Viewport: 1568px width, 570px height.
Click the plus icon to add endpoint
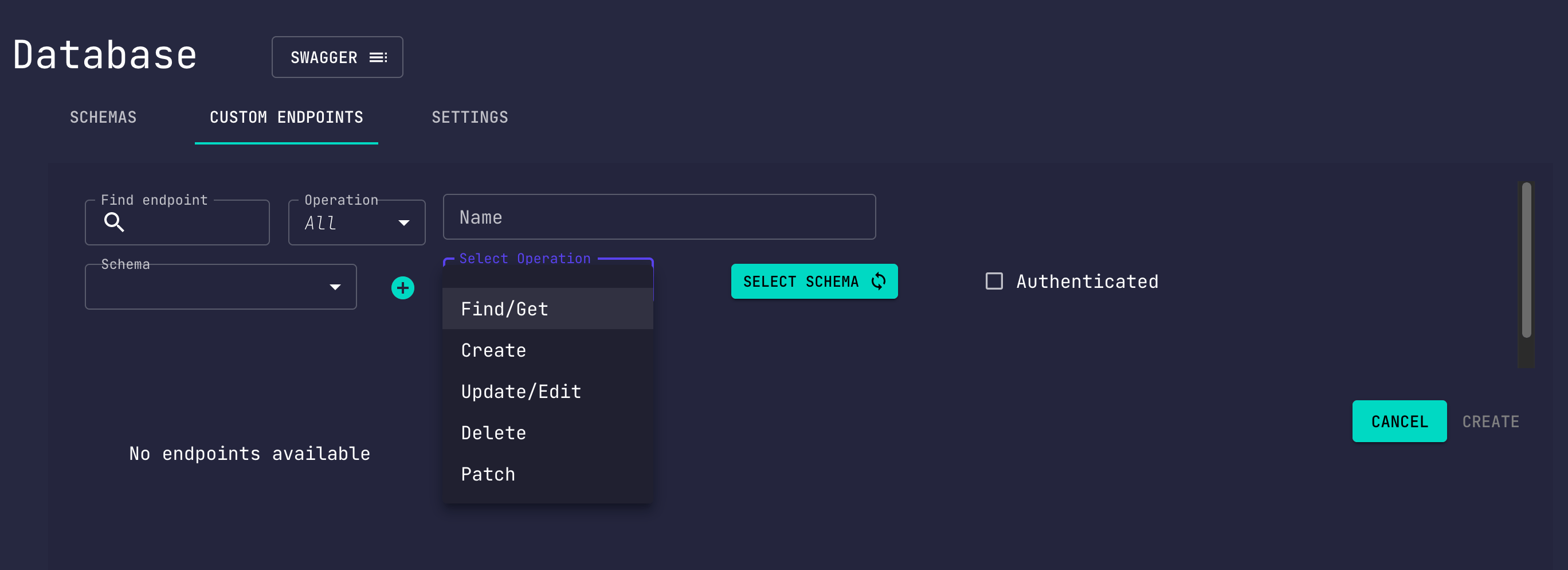click(402, 287)
